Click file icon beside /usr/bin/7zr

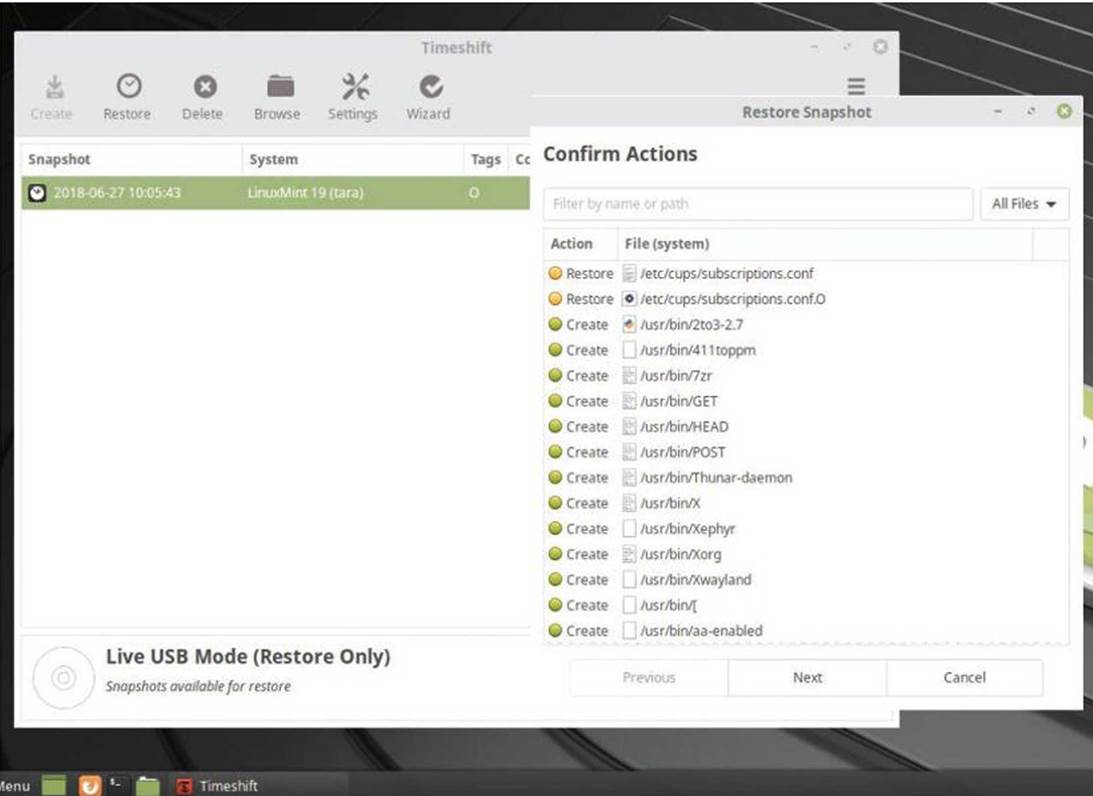629,376
